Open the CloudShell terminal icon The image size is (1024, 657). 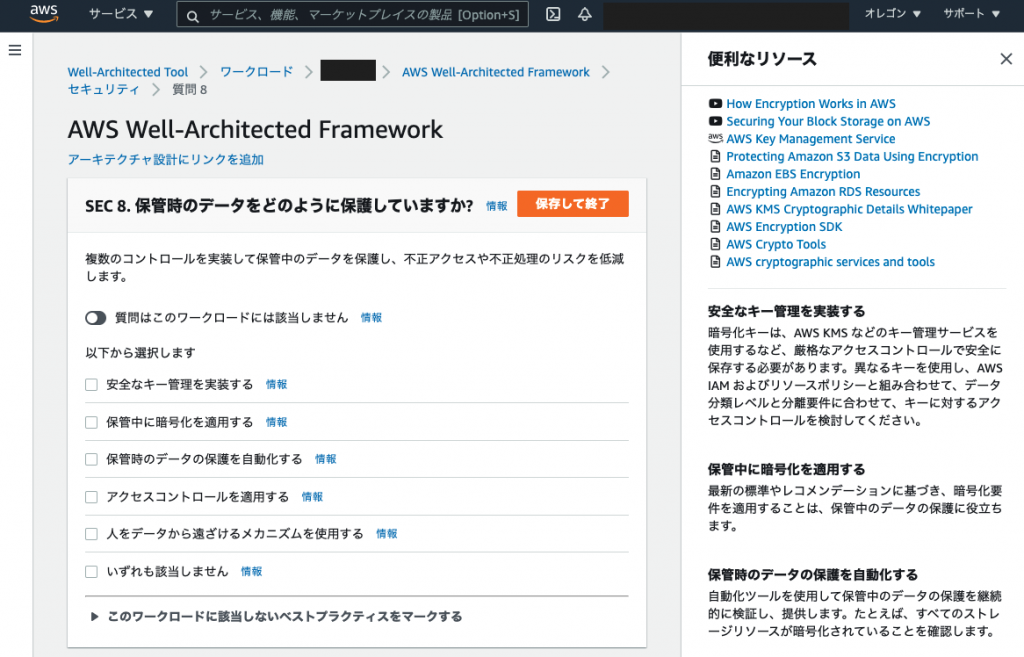coord(553,14)
